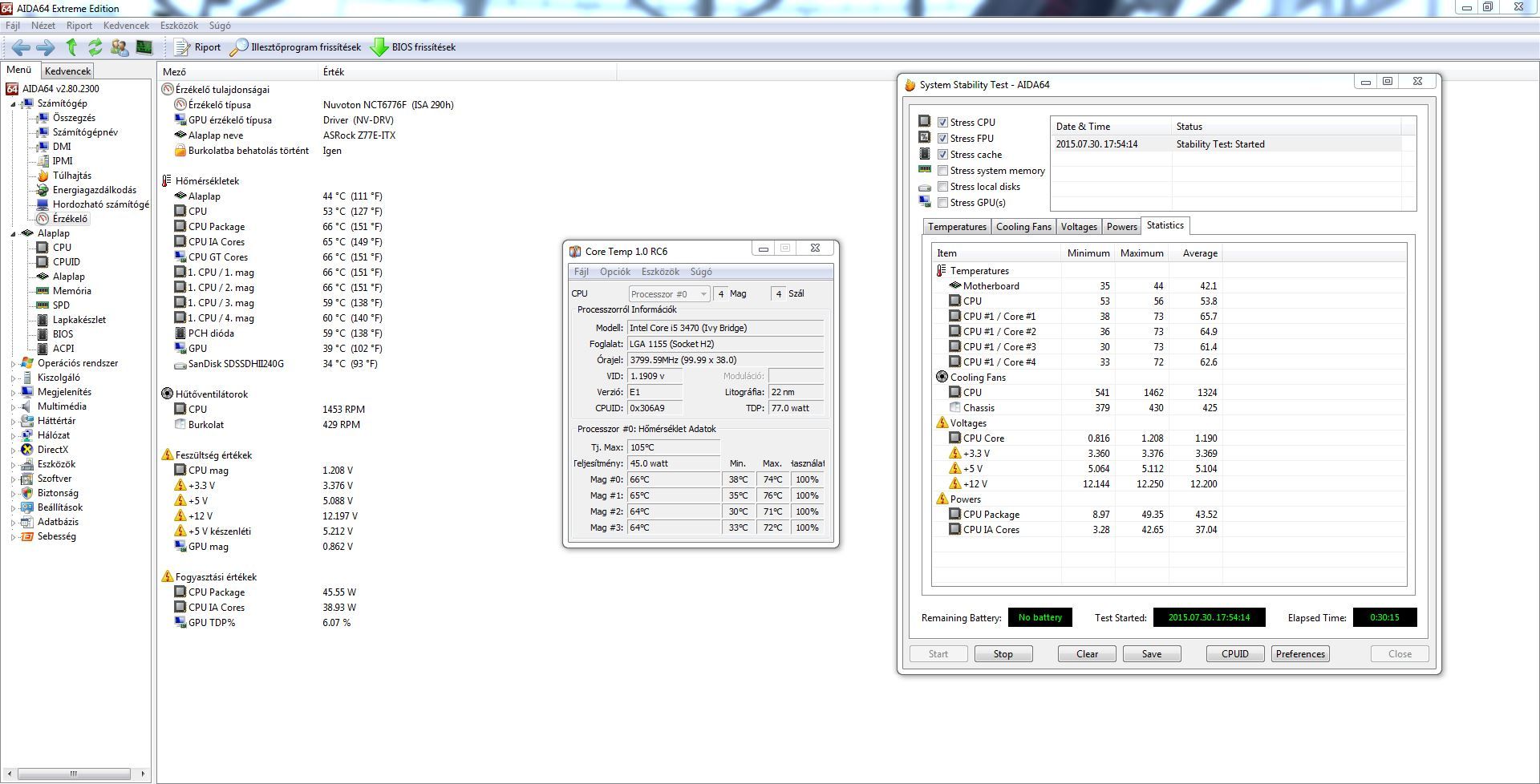Open the Eszközök menu in AIDA64
The height and width of the screenshot is (784, 1540).
pyautogui.click(x=179, y=26)
